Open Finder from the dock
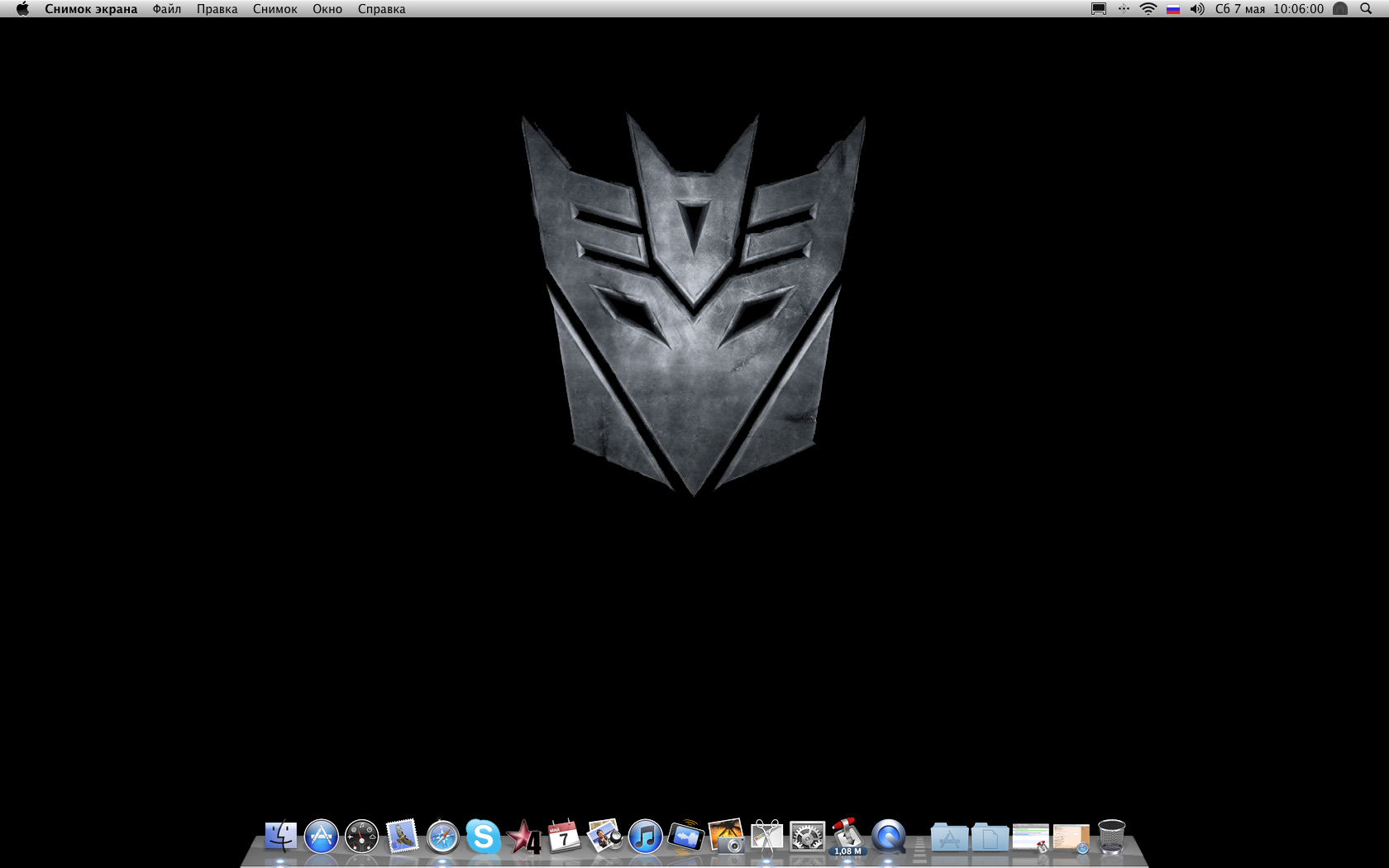The image size is (1389, 868). pos(280,837)
